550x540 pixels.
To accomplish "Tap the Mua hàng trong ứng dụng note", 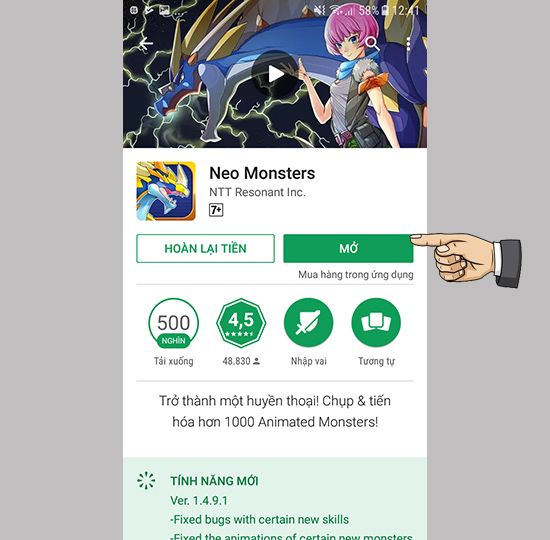I will 356,274.
